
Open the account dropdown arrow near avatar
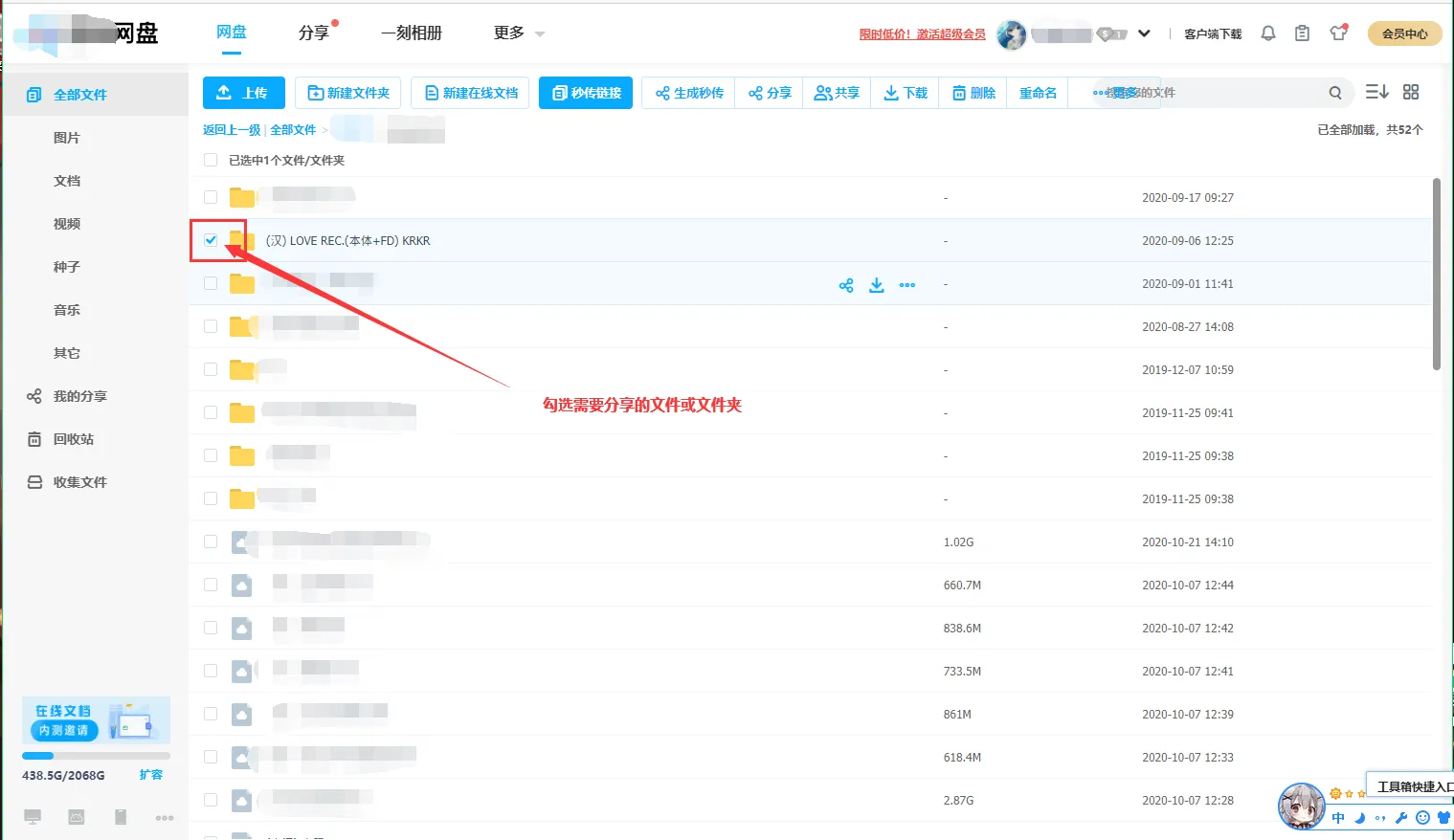pos(1144,32)
